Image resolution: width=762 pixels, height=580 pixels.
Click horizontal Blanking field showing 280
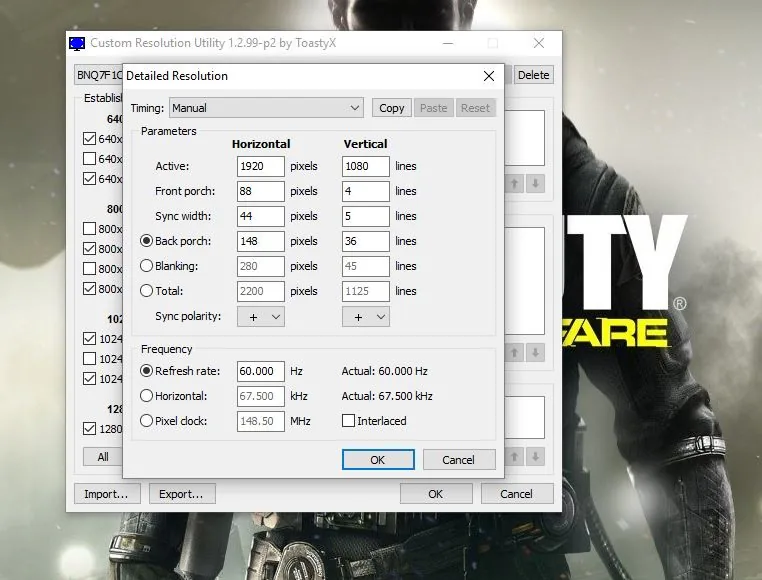[x=261, y=266]
